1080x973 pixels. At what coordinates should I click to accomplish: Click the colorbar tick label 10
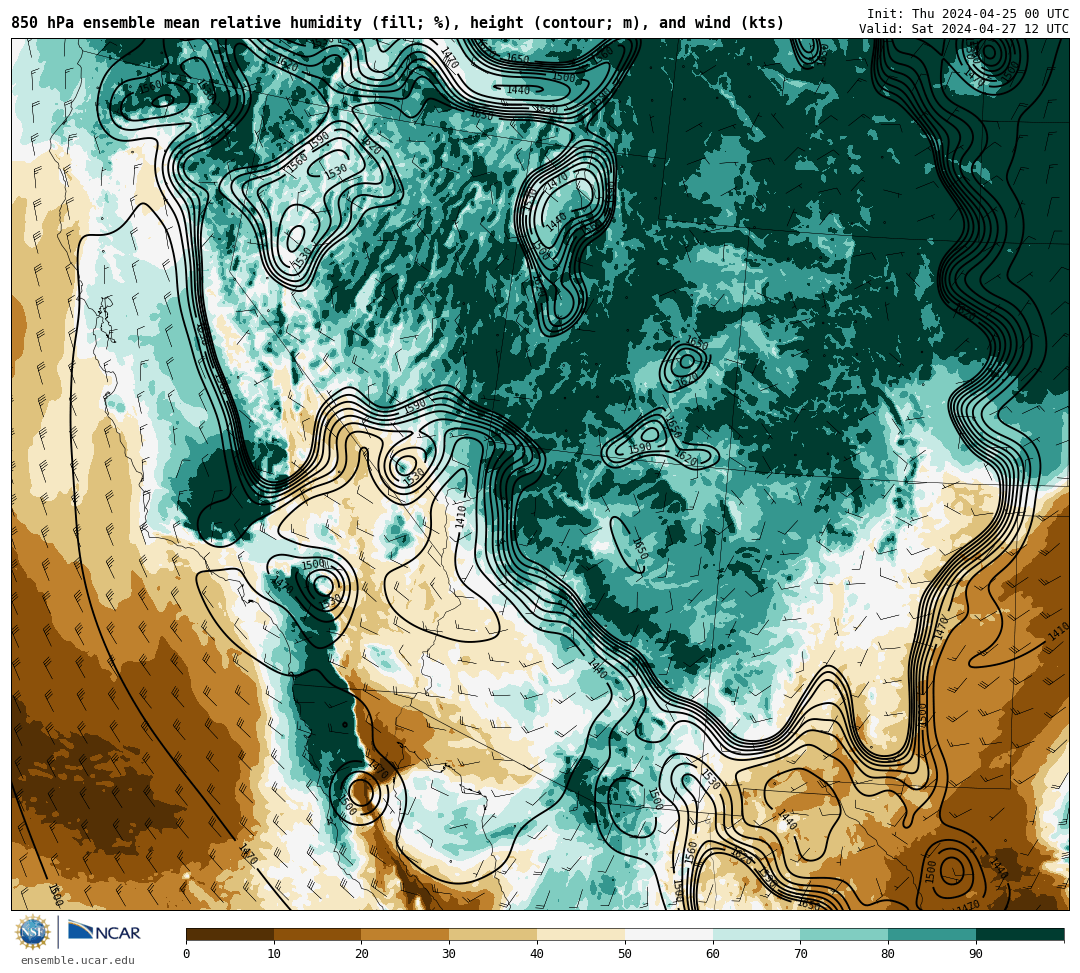pos(274,954)
